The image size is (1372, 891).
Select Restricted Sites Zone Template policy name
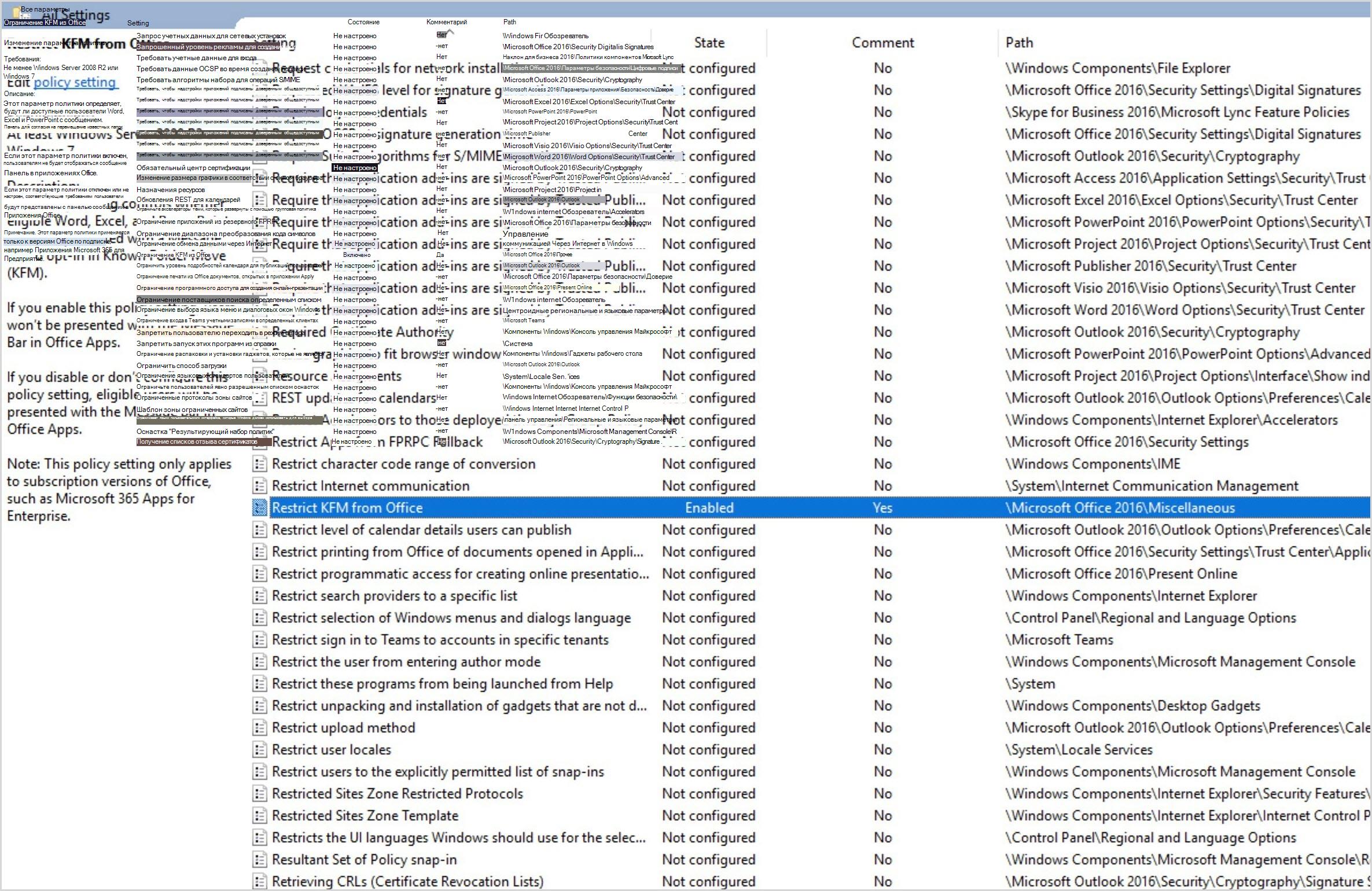tap(365, 816)
